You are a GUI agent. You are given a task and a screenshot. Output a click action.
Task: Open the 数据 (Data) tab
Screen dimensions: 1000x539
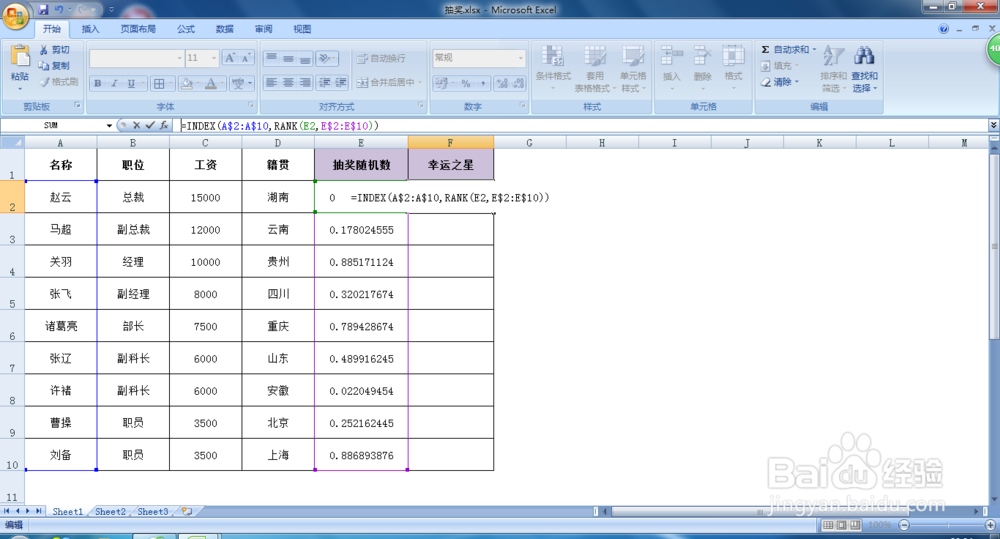click(224, 29)
